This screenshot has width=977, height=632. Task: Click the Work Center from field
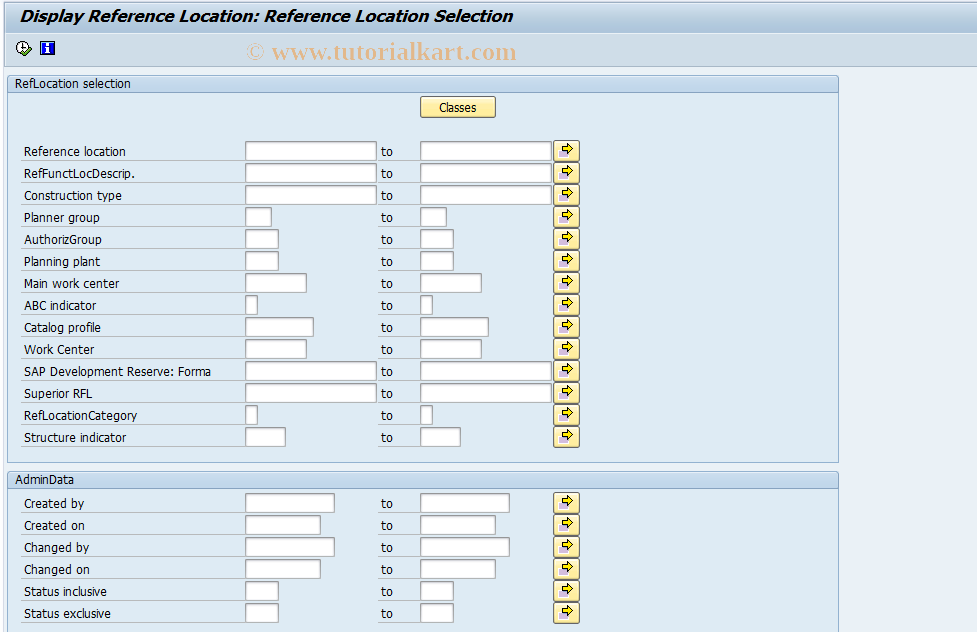[x=276, y=348]
